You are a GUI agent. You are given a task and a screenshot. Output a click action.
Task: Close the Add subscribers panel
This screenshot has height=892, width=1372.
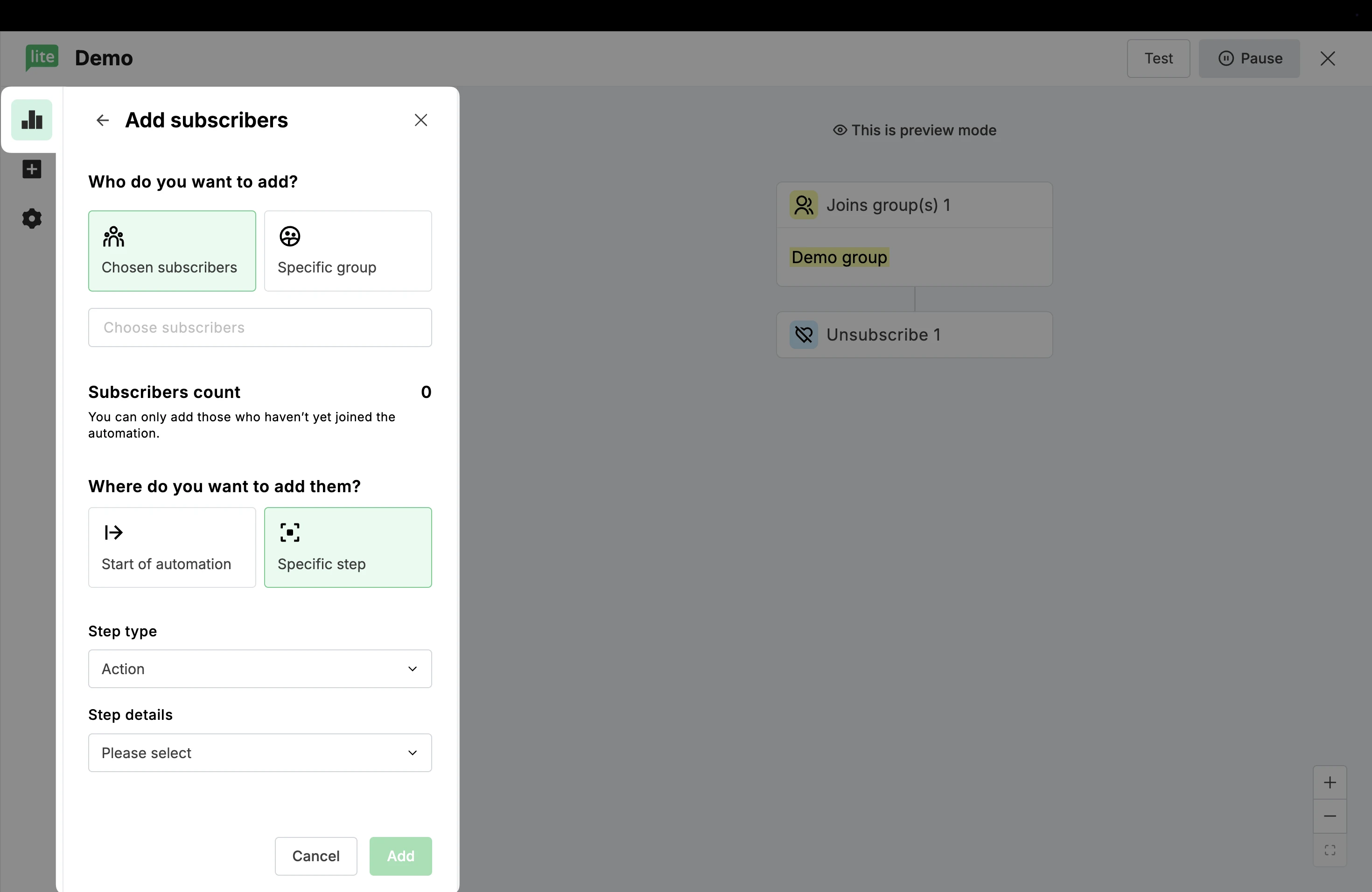click(421, 120)
